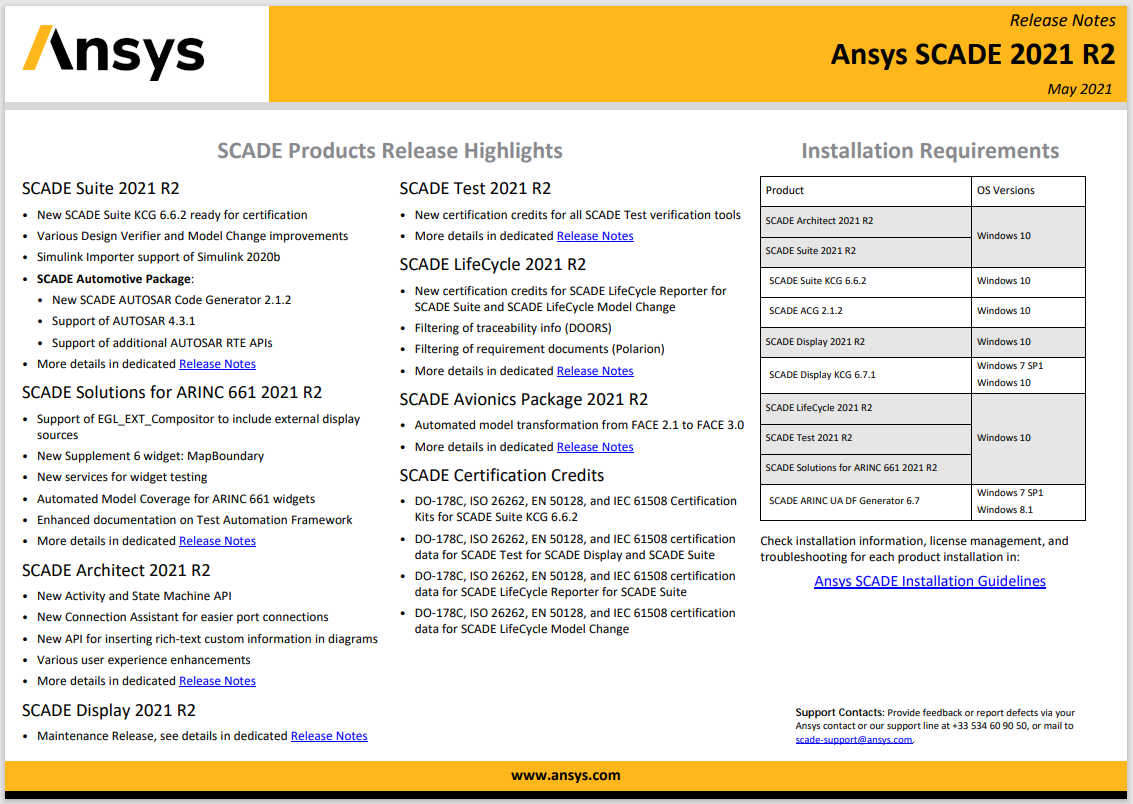Image resolution: width=1133 pixels, height=804 pixels.
Task: Click the 'SCADE Architect 2021 R2' section heading
Action: 116,571
